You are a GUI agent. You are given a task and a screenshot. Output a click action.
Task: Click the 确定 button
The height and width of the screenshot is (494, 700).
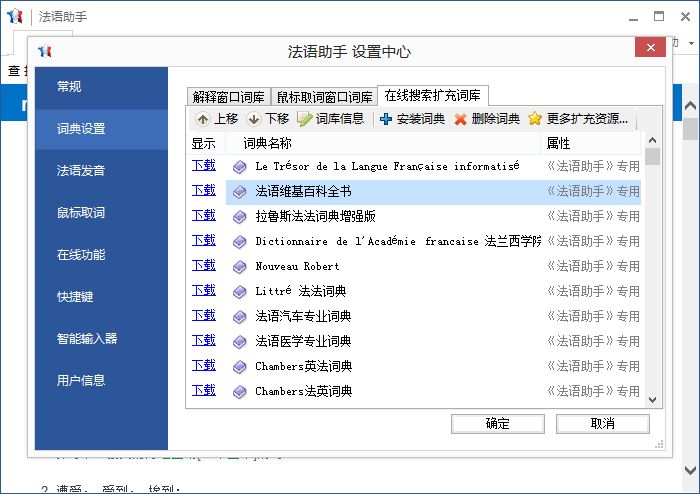tap(498, 423)
